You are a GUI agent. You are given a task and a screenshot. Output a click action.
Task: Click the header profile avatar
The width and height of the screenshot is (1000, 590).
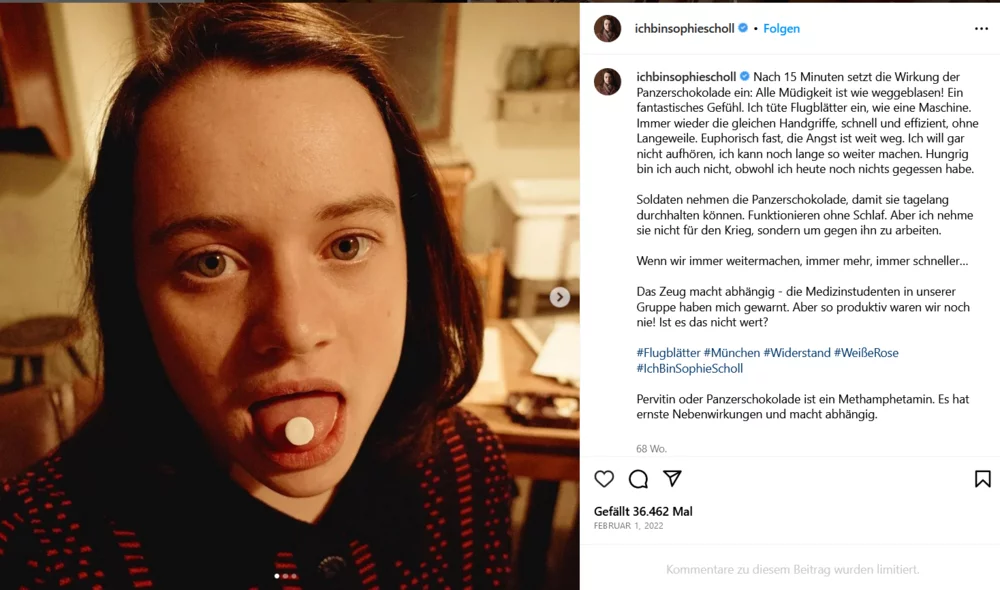[607, 29]
